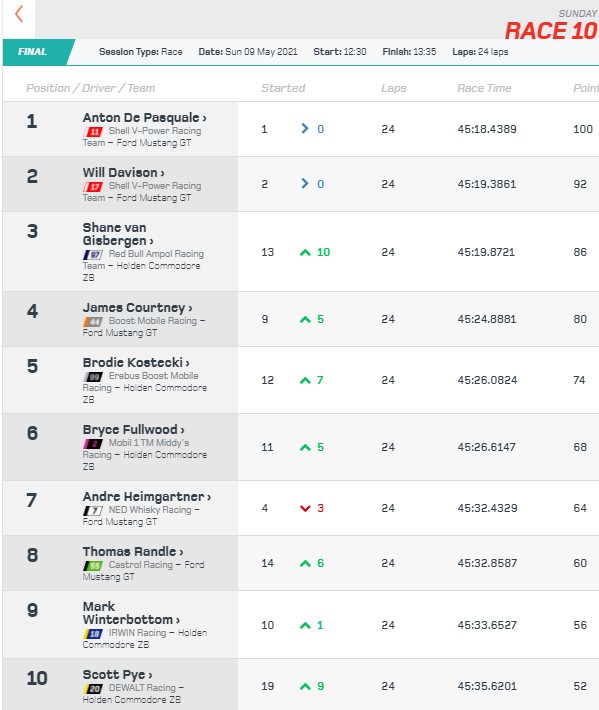
Task: Open Will Davison driver profile
Action: pyautogui.click(x=123, y=173)
